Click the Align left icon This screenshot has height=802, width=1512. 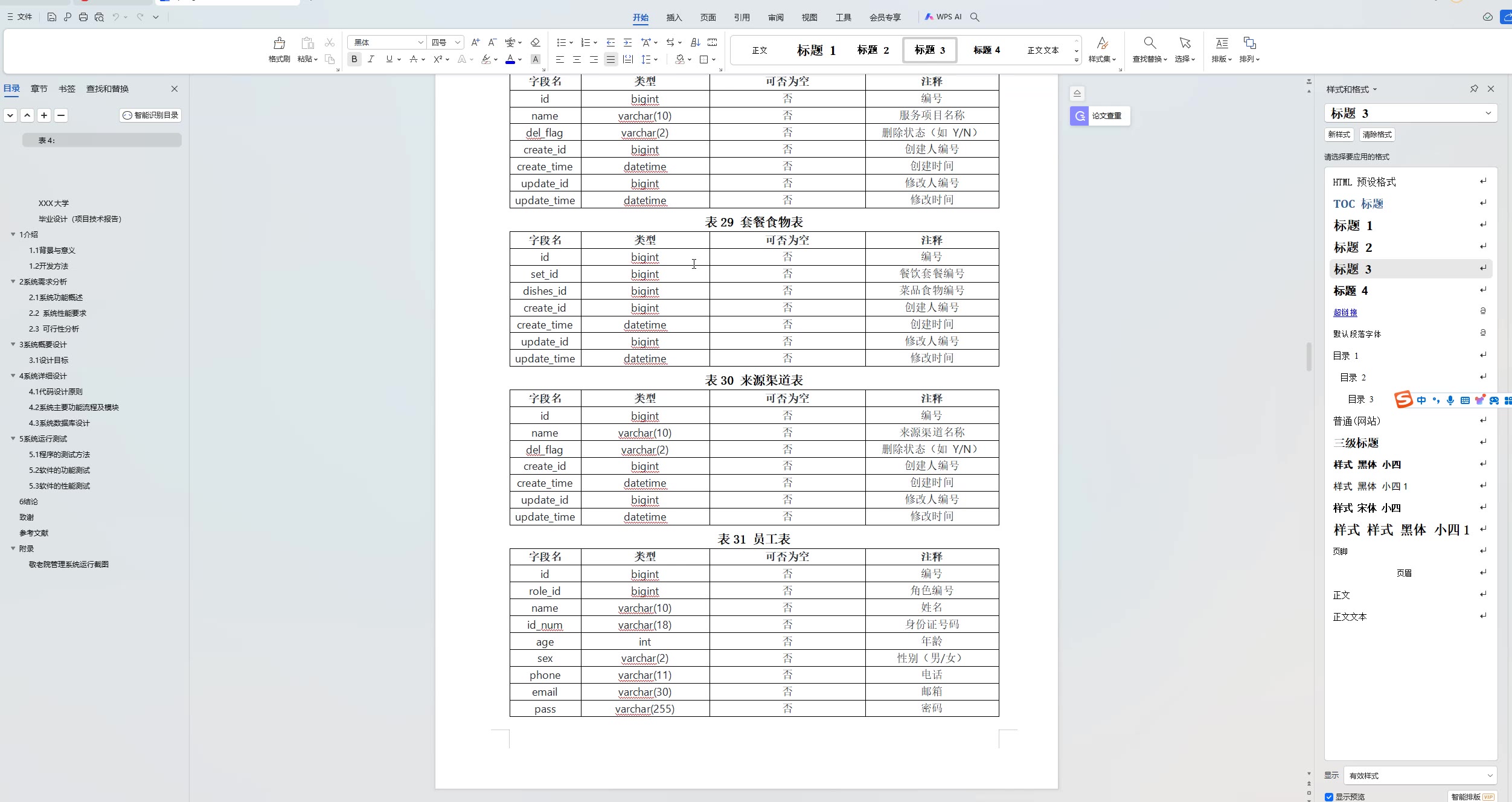560,59
